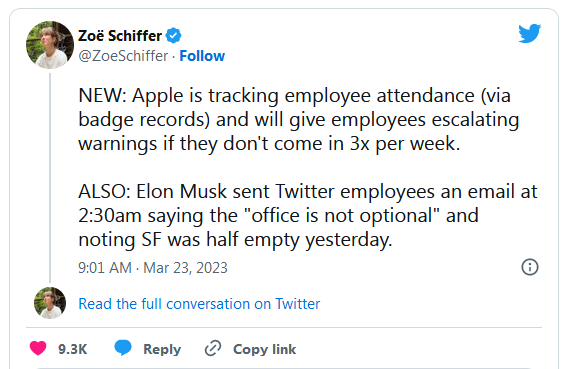Viewport: 568px width, 369px height.
Task: Follow Zoë Schiffer's account
Action: click(202, 56)
